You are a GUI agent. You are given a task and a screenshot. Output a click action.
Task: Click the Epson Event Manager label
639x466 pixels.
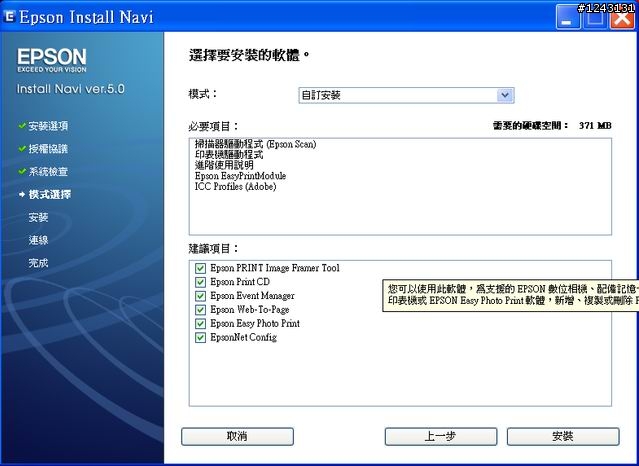(x=252, y=296)
